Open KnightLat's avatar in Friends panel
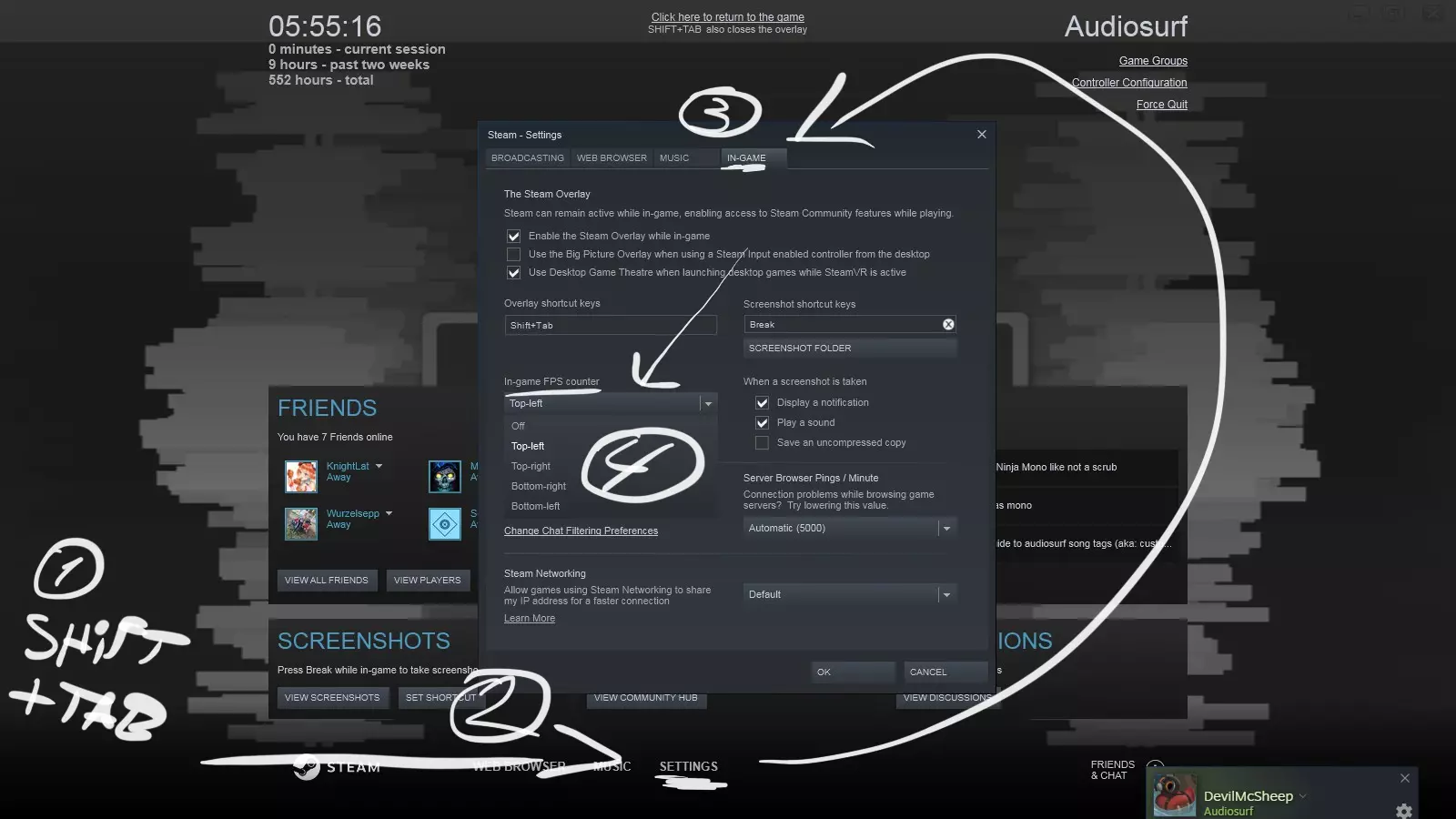The height and width of the screenshot is (819, 1456). click(x=301, y=476)
